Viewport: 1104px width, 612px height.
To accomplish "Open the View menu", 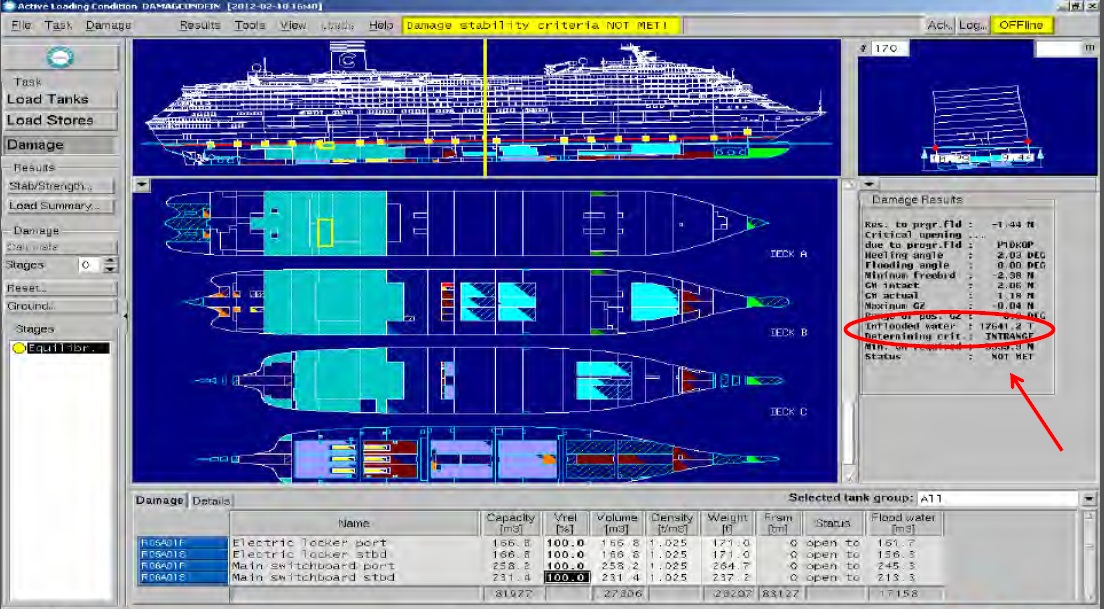I will pos(293,25).
